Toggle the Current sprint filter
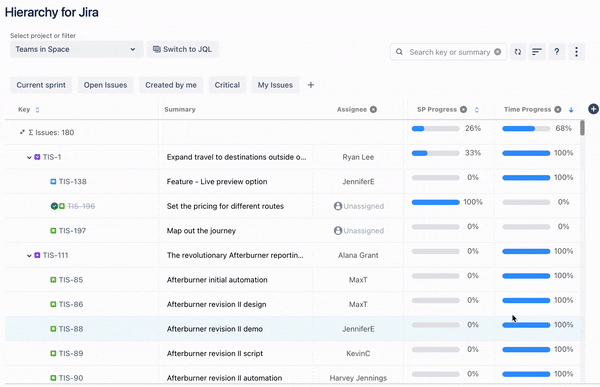Screen dimensions: 600x387 41,85
